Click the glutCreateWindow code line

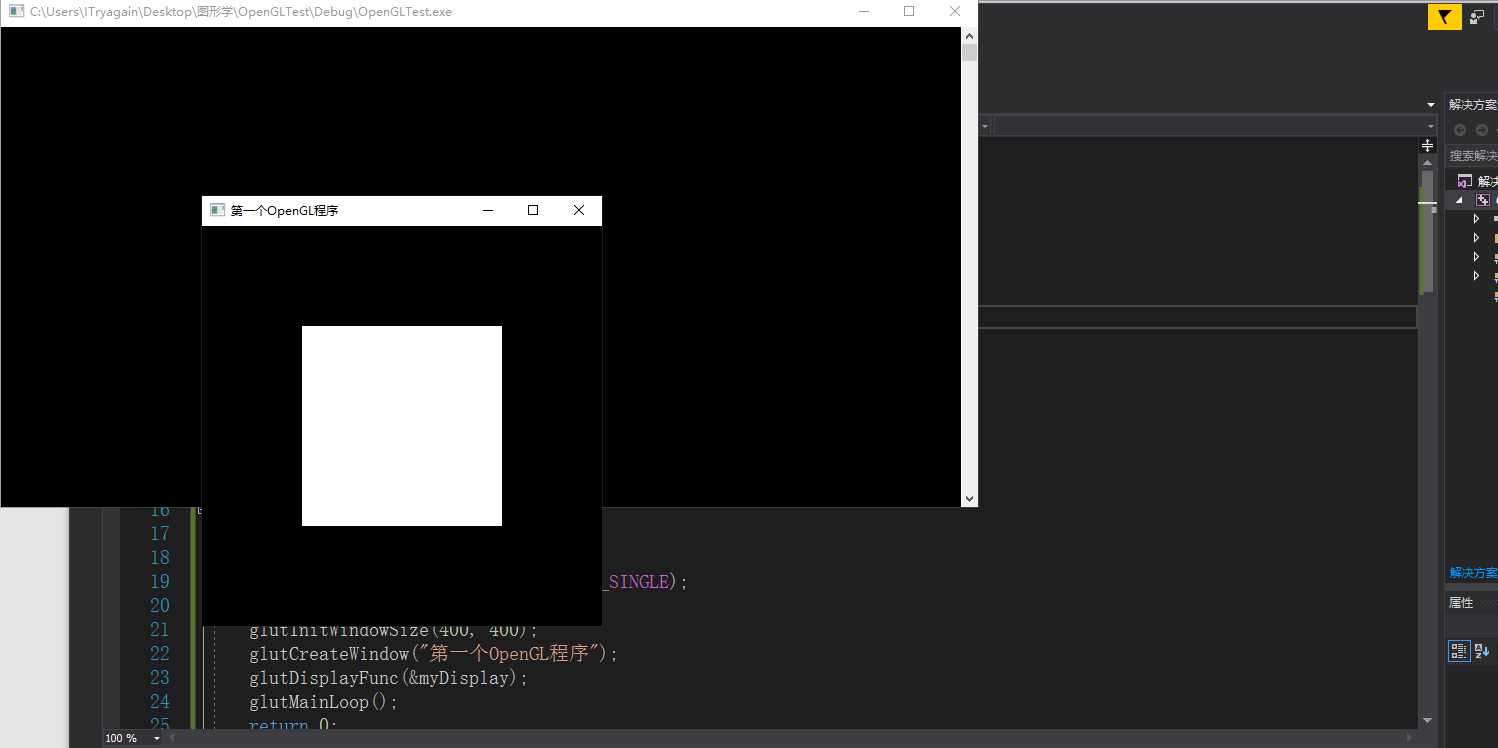(434, 654)
